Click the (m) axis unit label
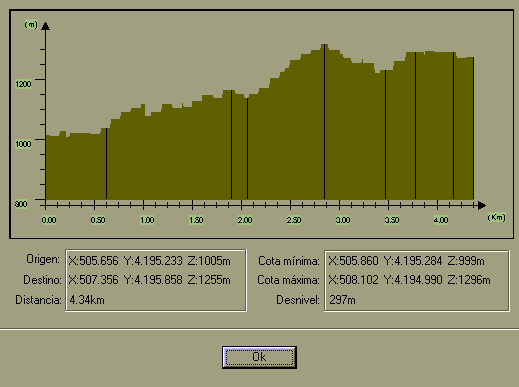519x387 pixels. tap(31, 24)
